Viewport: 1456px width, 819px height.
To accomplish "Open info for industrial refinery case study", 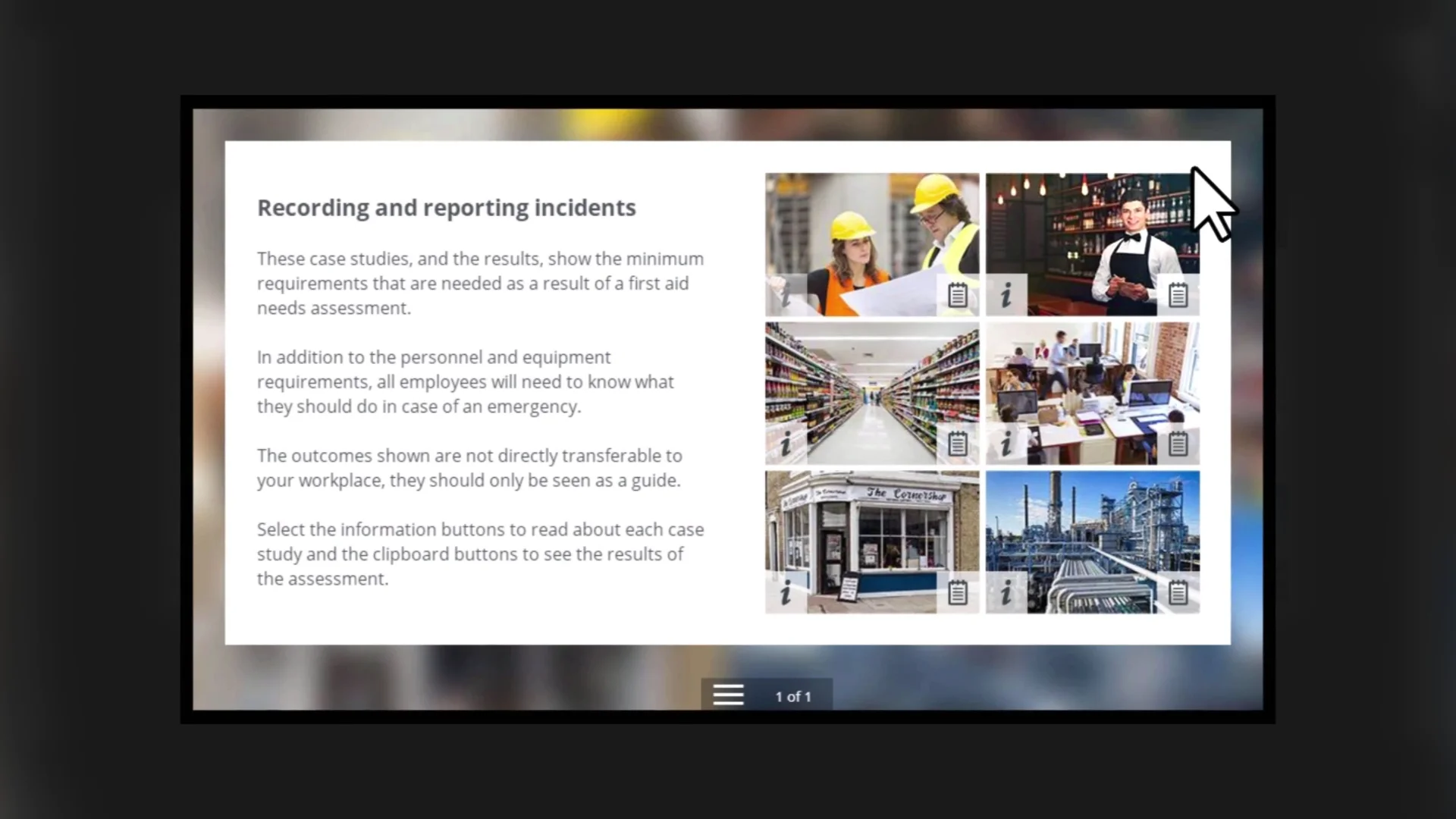I will [1006, 592].
